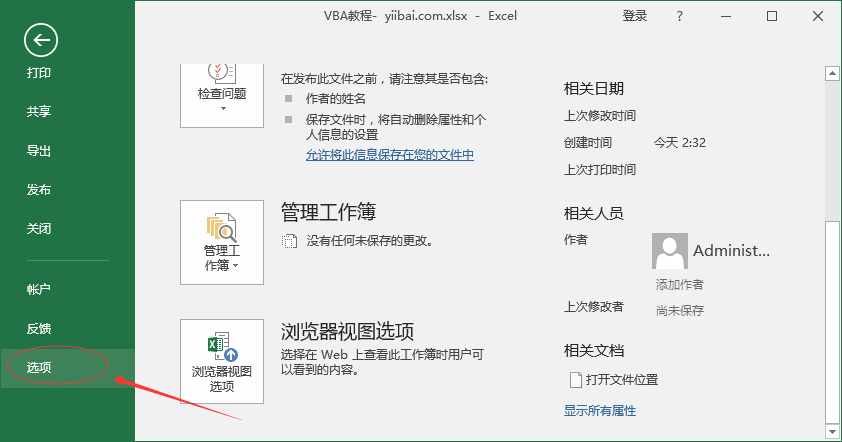The image size is (842, 442).
Task: Open the 共享 menu item
Action: pos(39,111)
